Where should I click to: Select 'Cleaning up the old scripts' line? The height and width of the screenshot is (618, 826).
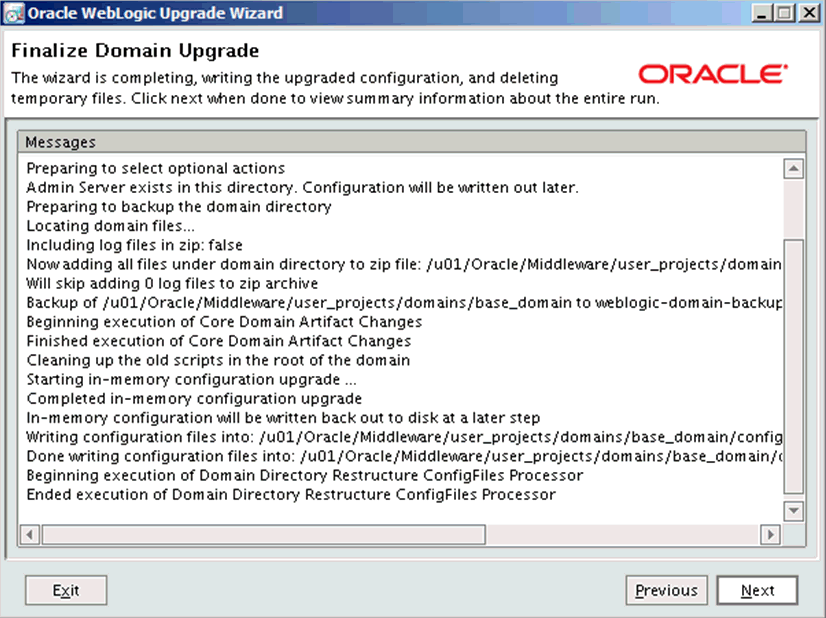point(218,360)
